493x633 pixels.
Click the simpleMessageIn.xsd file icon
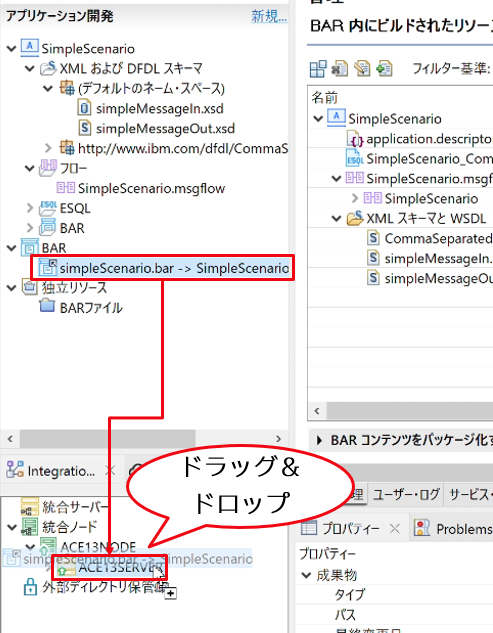(x=84, y=108)
